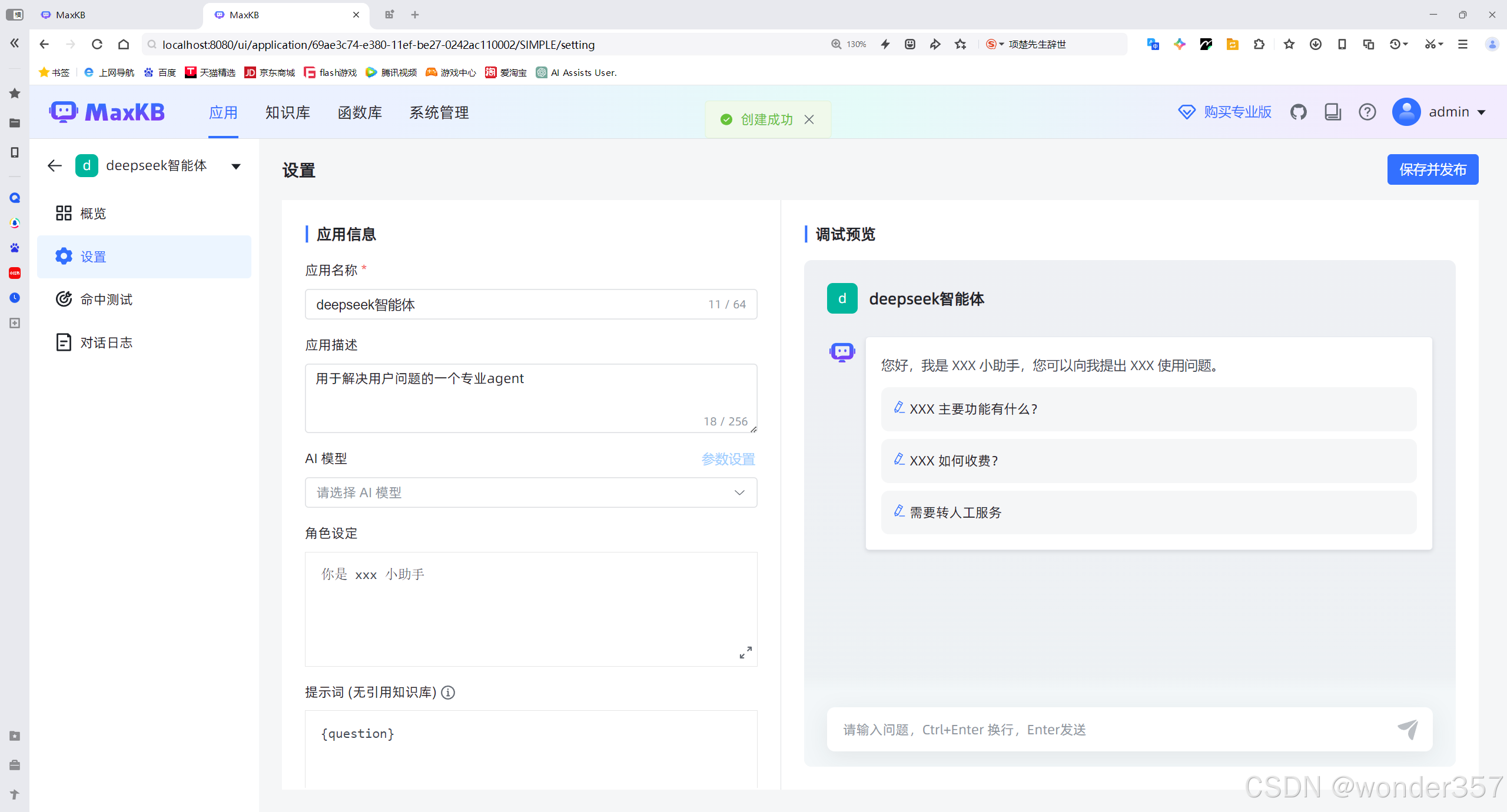Switch to the 知识库 tab

pos(287,112)
